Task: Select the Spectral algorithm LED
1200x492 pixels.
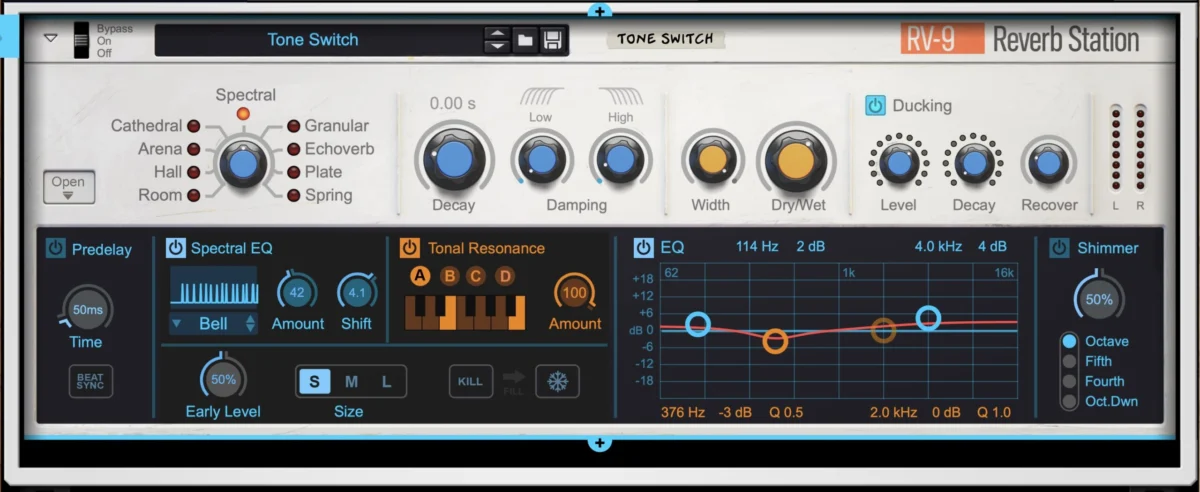Action: coord(243,114)
